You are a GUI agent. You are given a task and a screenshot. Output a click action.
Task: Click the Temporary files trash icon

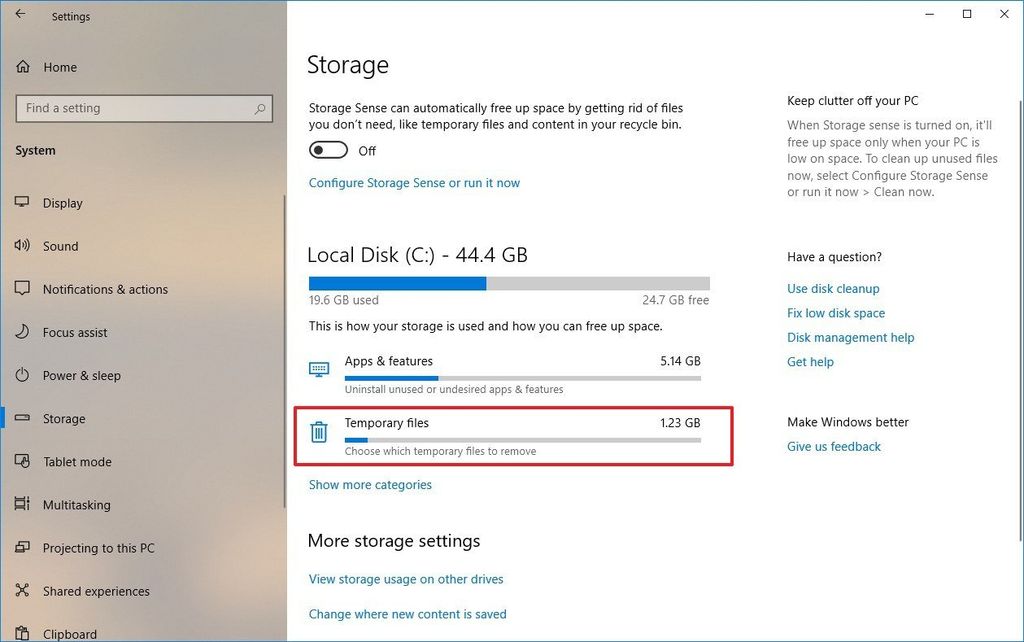[x=318, y=432]
